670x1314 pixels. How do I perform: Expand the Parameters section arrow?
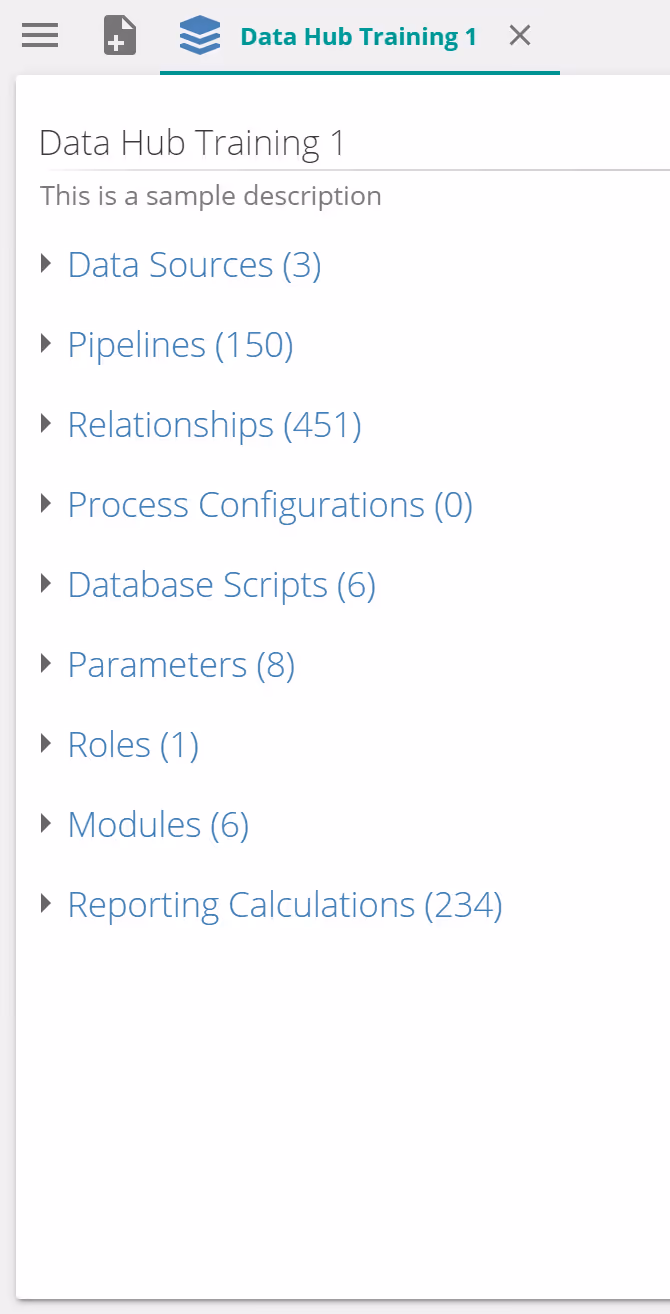pyautogui.click(x=46, y=664)
